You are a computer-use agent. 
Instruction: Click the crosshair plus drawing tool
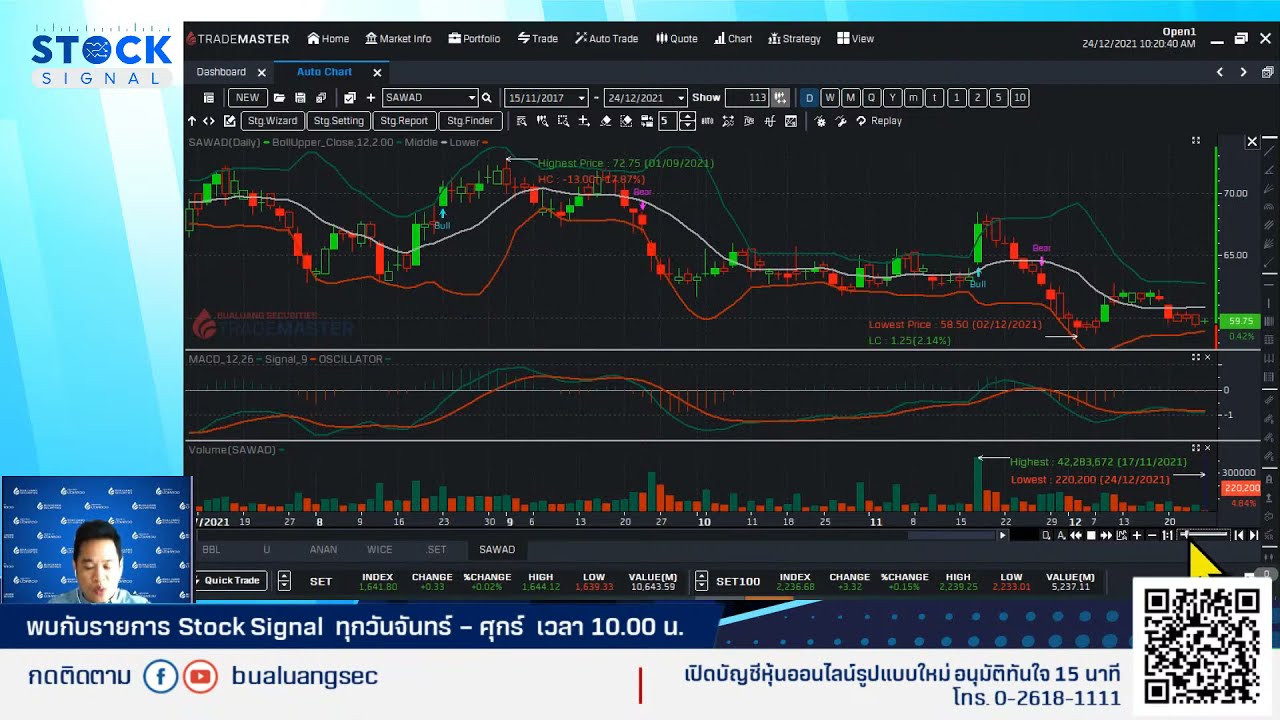(584, 121)
